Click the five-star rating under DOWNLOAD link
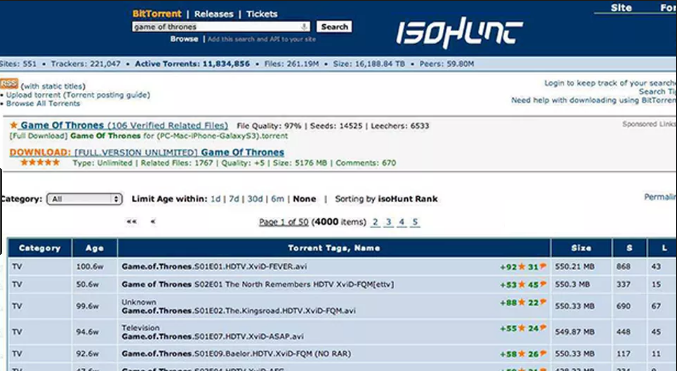Image resolution: width=677 pixels, height=371 pixels. coord(40,162)
